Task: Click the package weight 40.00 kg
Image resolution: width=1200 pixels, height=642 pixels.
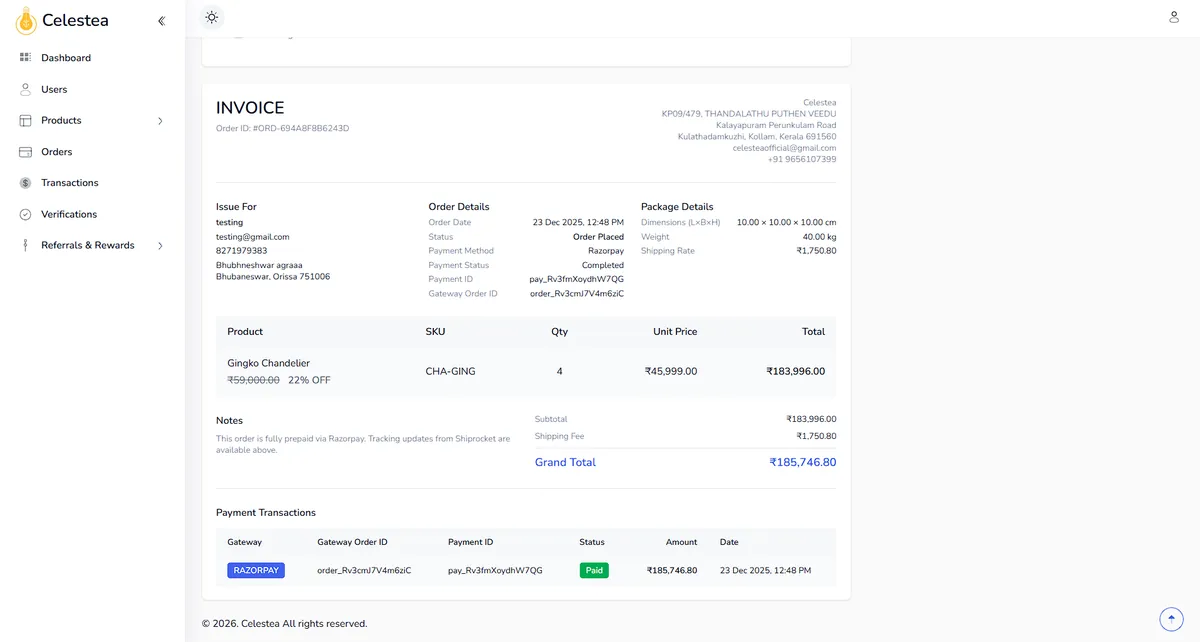Action: [x=819, y=237]
